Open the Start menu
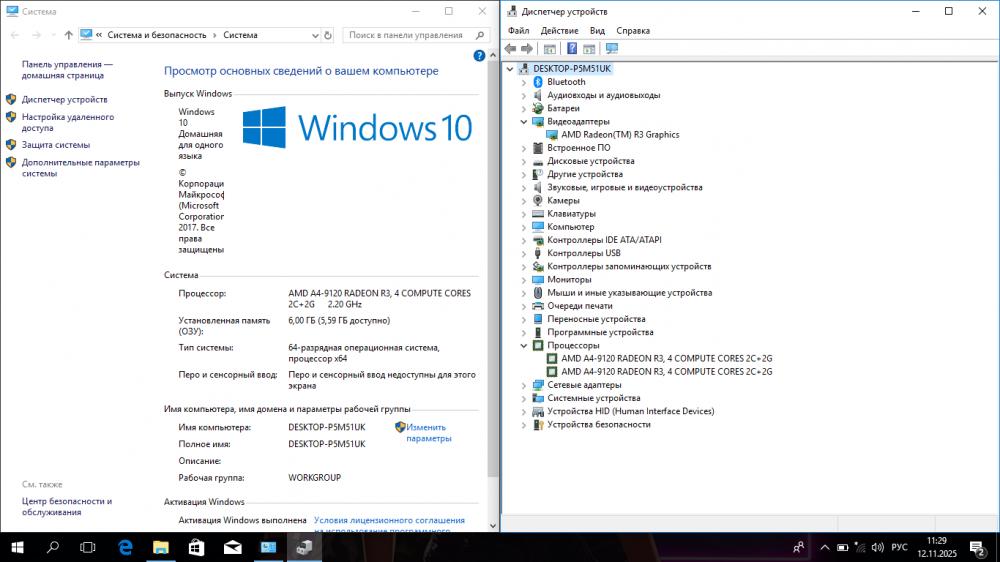This screenshot has height=562, width=1000. (17, 547)
